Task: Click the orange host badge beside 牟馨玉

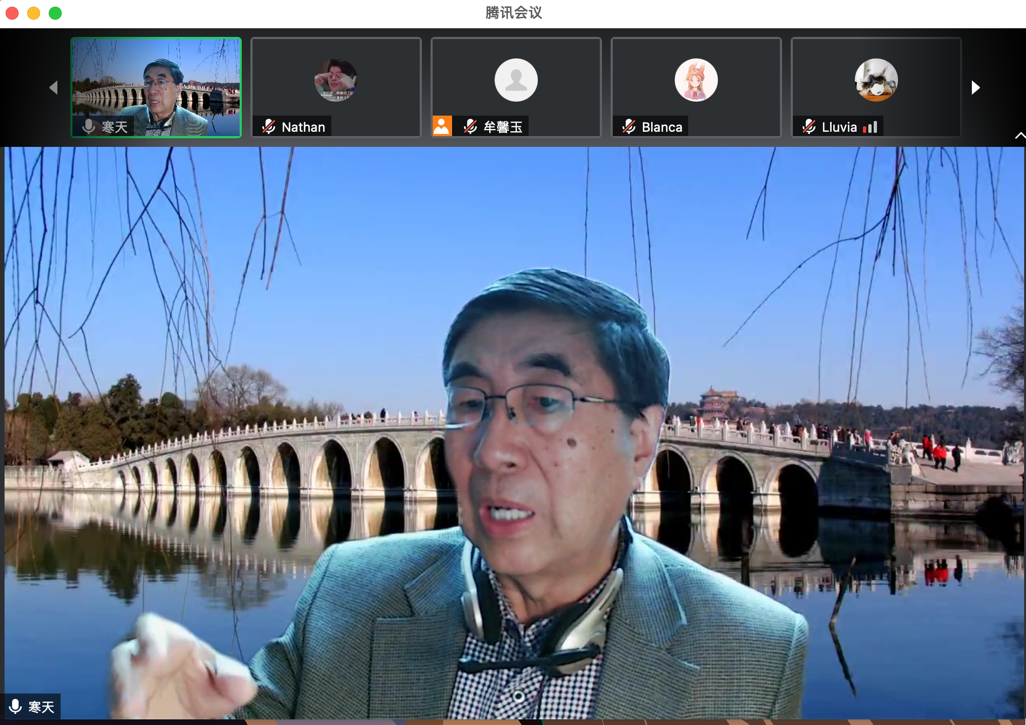Action: [442, 126]
